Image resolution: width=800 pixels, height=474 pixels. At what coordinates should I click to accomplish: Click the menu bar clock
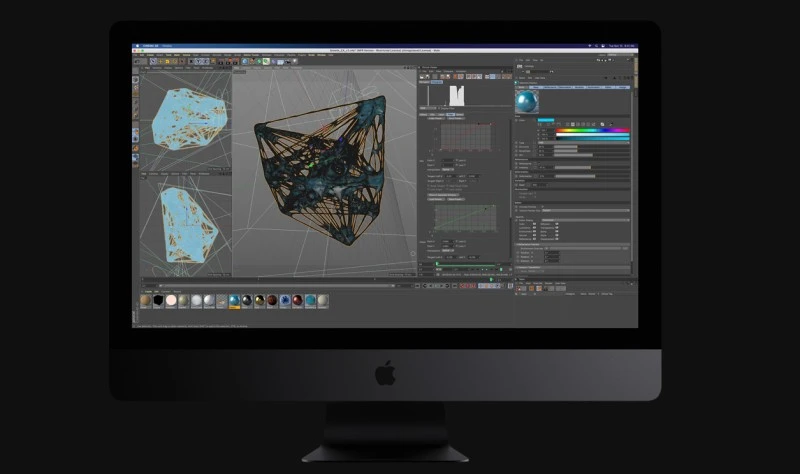[x=622, y=46]
